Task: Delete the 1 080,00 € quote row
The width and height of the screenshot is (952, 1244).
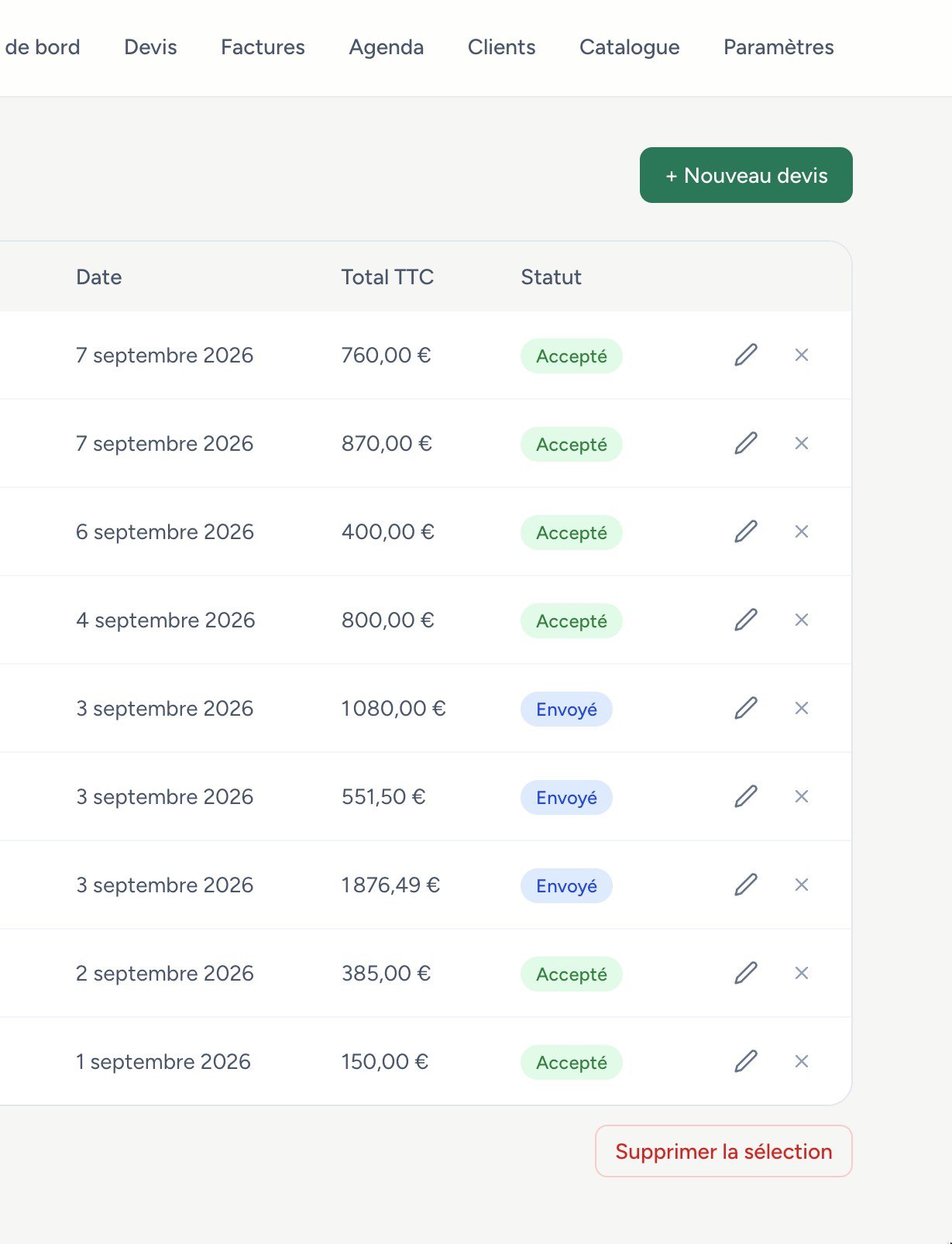Action: pos(802,708)
